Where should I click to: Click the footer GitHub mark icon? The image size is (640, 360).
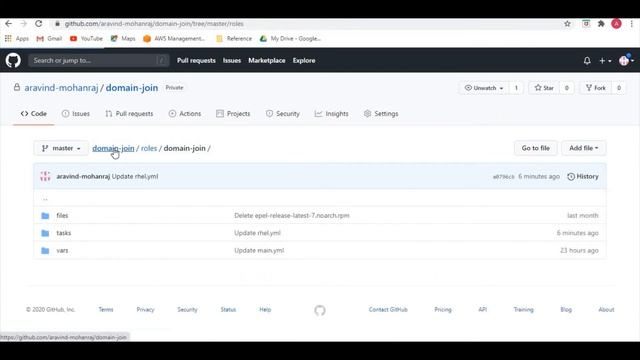(x=320, y=310)
